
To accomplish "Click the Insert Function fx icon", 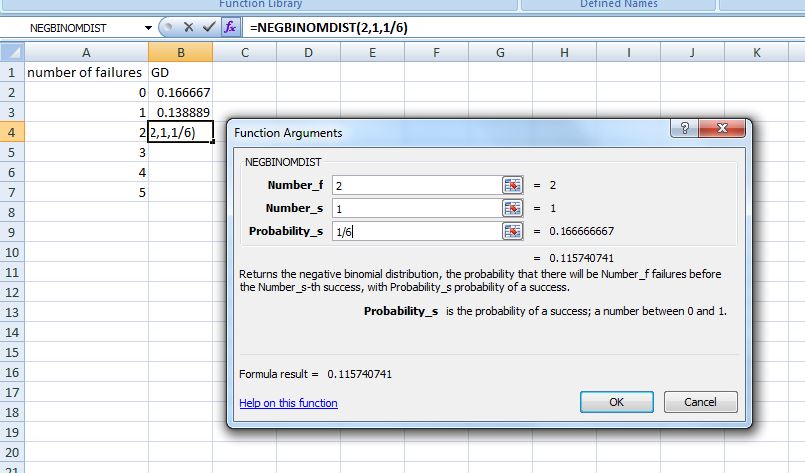I will click(x=231, y=27).
